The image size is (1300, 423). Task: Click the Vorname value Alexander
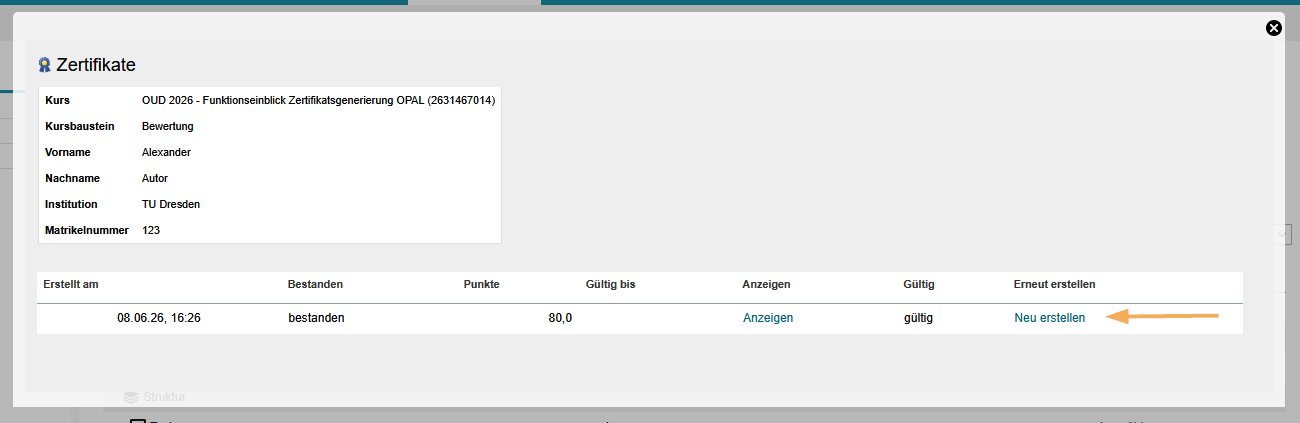(x=166, y=153)
